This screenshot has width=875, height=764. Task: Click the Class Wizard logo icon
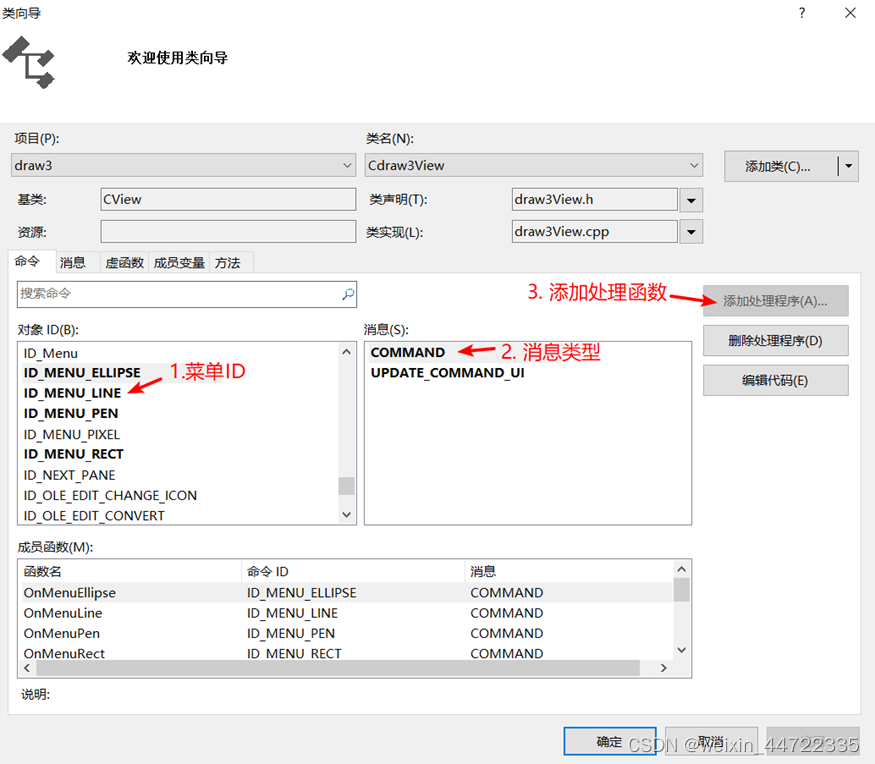tap(29, 62)
